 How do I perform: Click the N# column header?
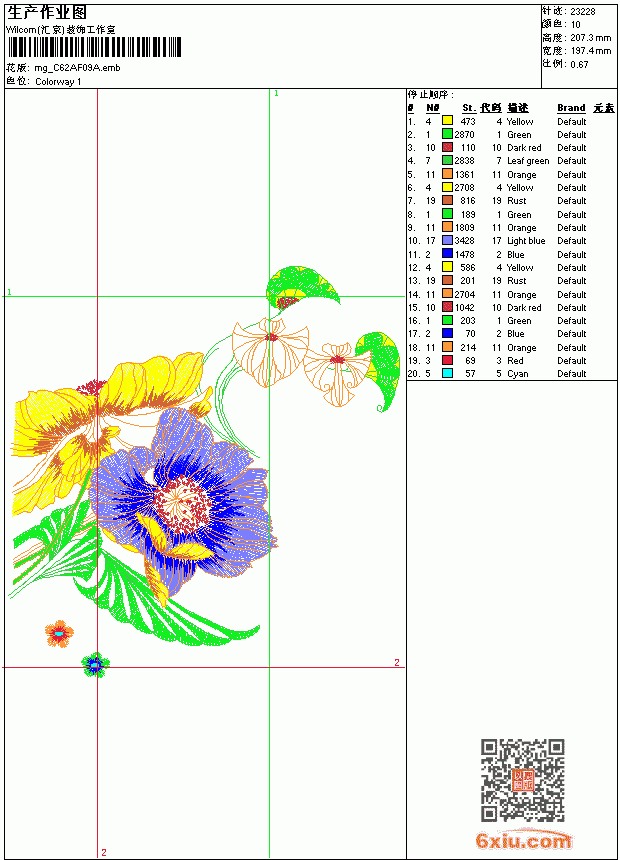pyautogui.click(x=433, y=108)
